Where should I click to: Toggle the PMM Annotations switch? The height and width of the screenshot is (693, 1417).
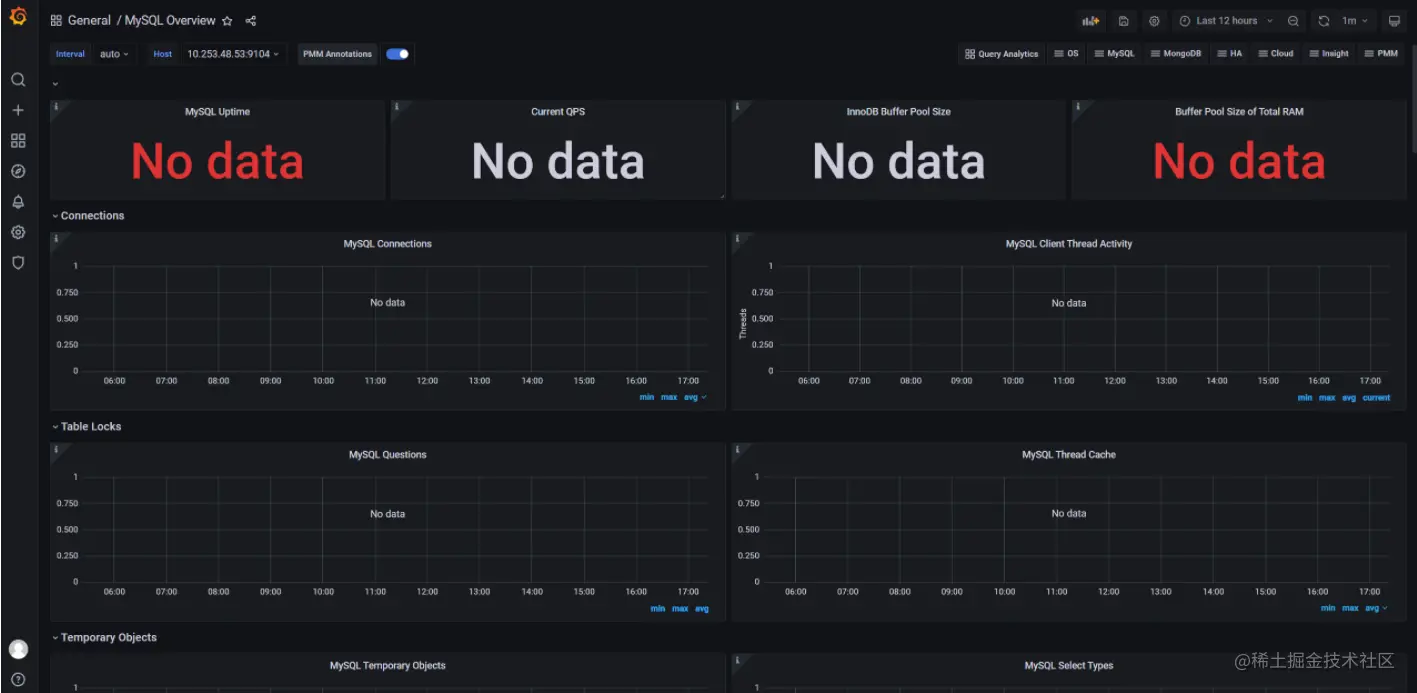pos(397,54)
